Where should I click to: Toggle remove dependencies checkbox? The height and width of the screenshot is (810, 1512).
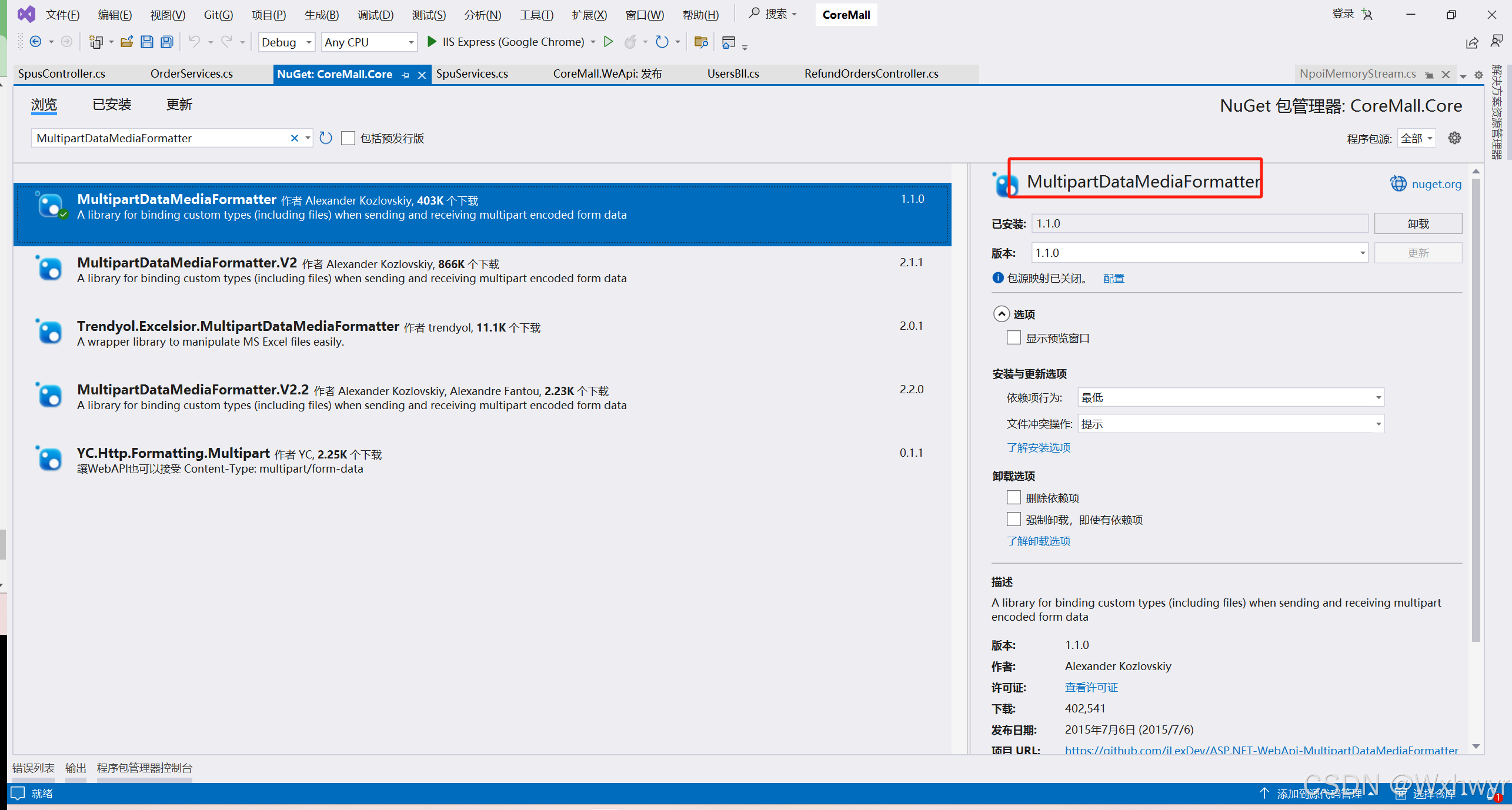coord(1013,497)
